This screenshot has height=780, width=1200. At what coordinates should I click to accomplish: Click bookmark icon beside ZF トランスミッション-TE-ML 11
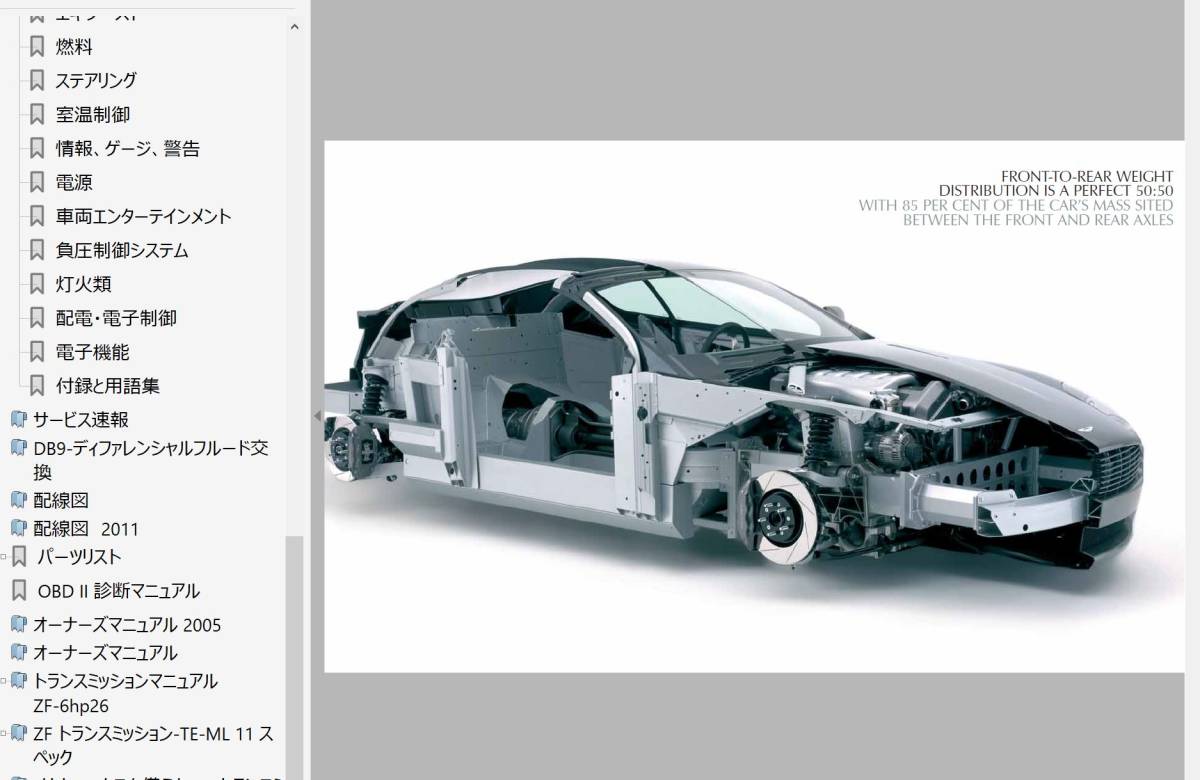pyautogui.click(x=19, y=734)
